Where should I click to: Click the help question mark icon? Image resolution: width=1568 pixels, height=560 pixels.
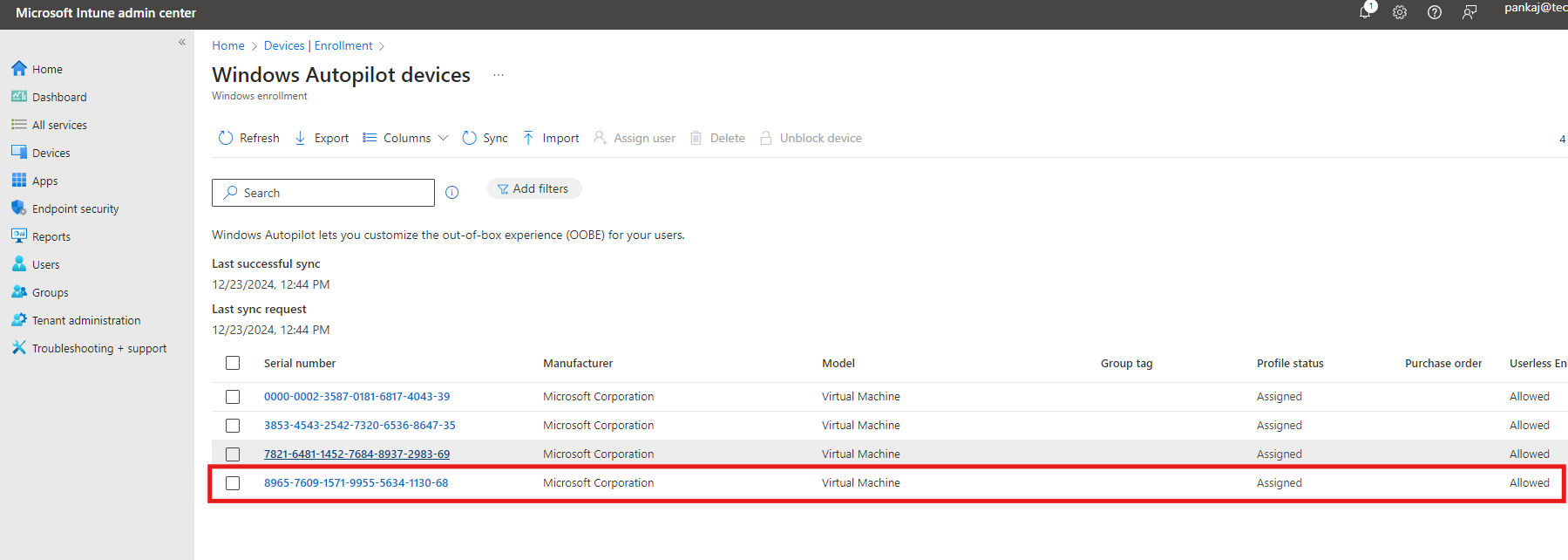(1435, 12)
